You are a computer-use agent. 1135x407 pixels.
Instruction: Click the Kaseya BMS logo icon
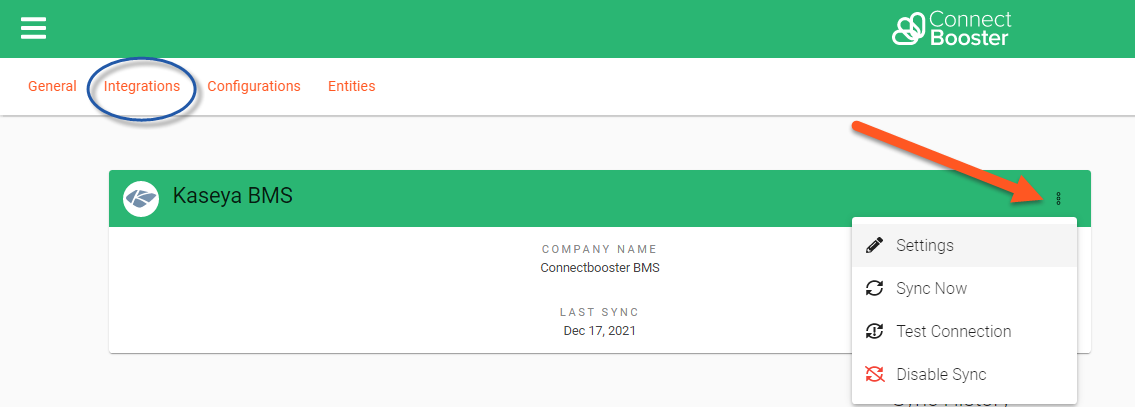click(x=141, y=198)
